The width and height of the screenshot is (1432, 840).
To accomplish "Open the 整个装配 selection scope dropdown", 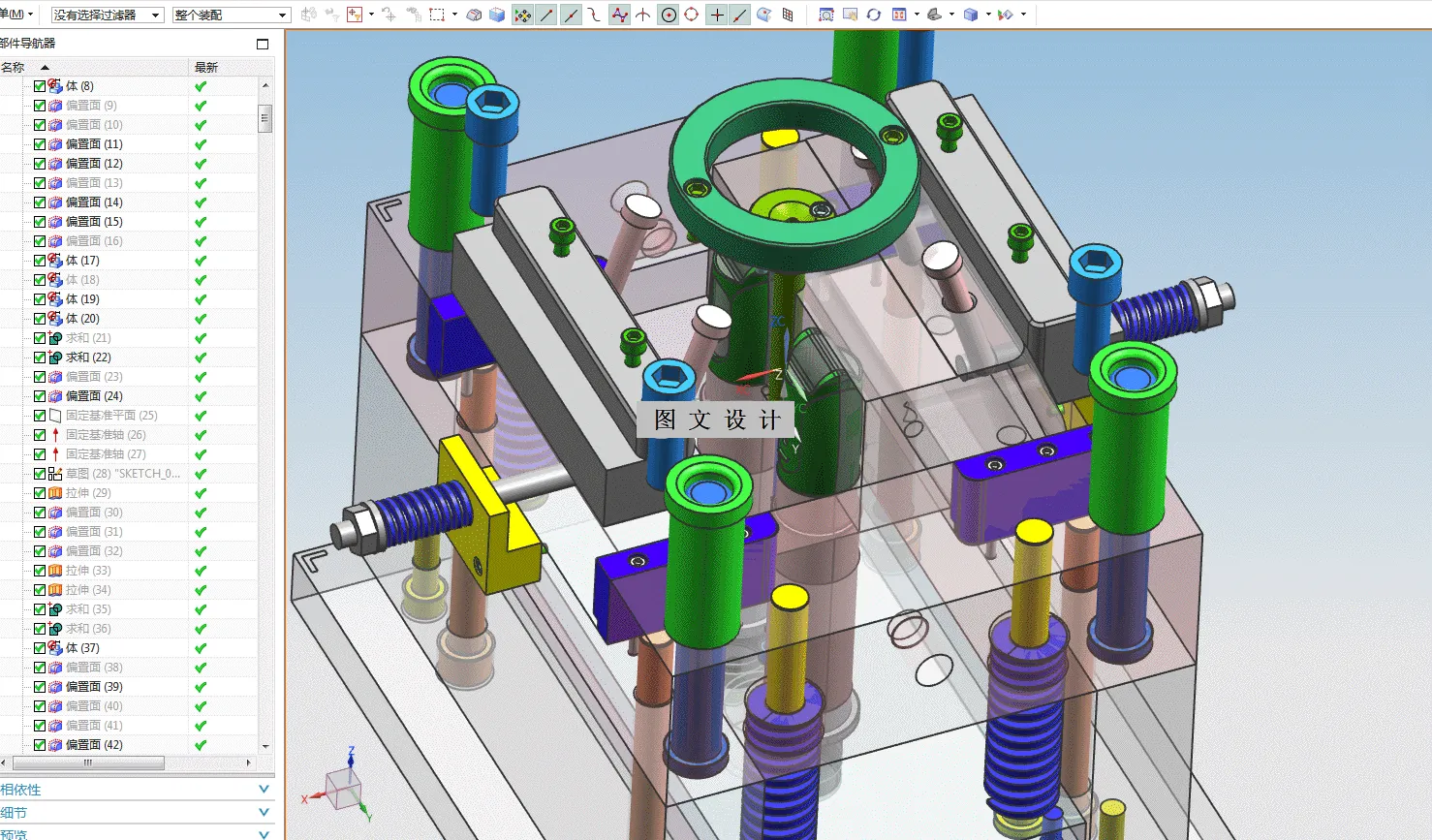I will (232, 16).
